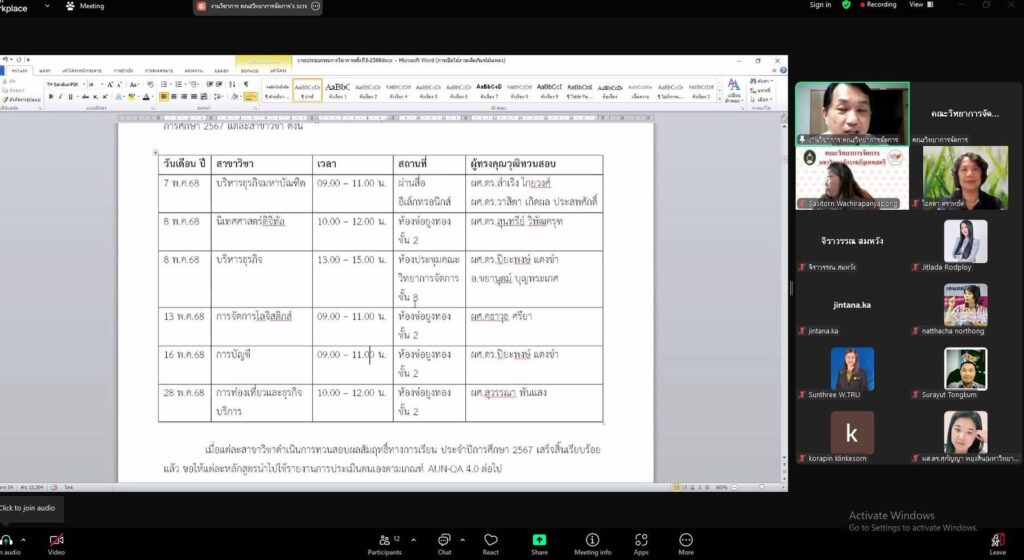Viewport: 1024px width, 560px height.
Task: Click the green encryption shield icon
Action: (x=846, y=5)
